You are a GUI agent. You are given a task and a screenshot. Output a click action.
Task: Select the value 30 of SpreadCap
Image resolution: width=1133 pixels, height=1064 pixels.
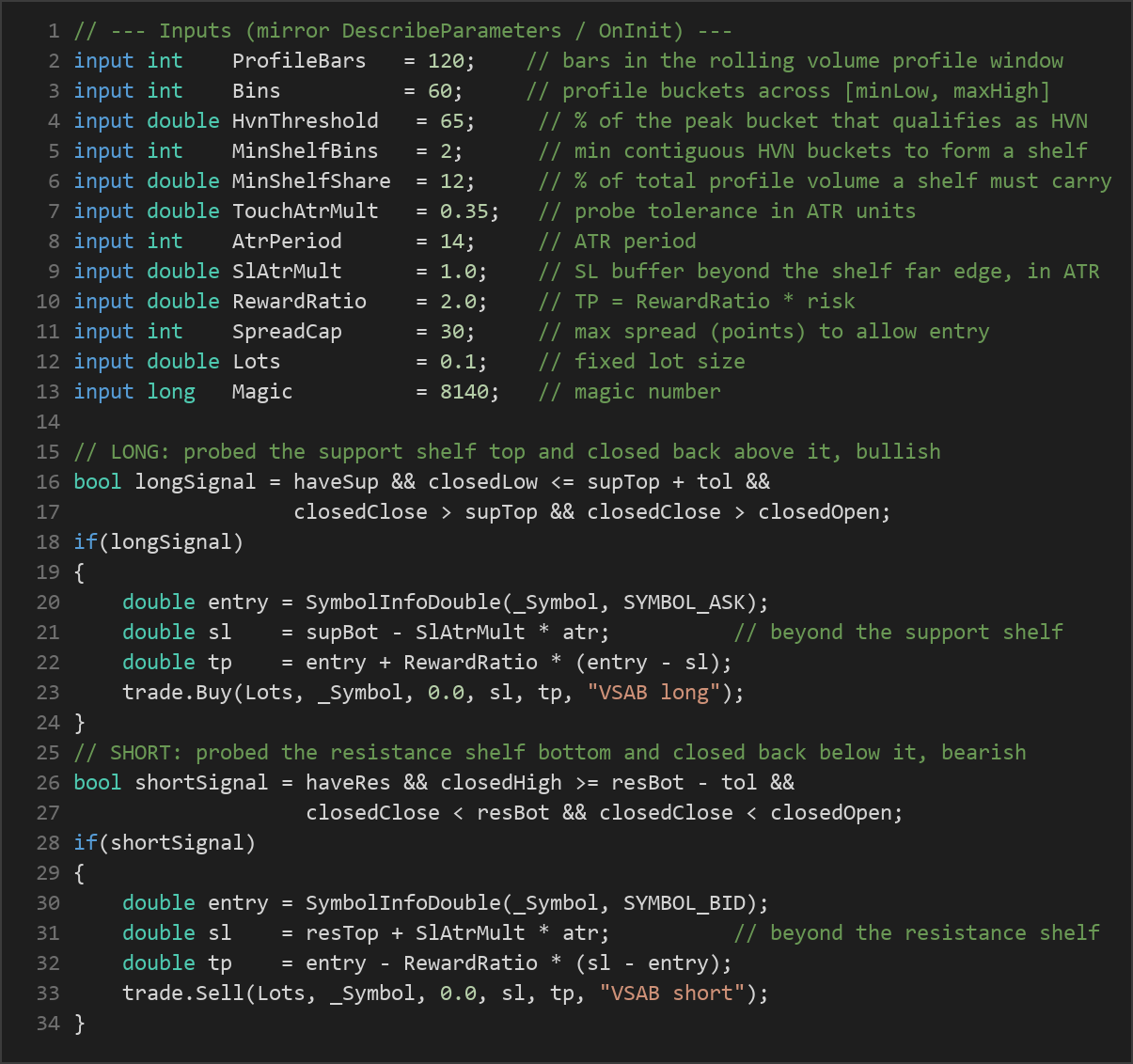click(452, 332)
